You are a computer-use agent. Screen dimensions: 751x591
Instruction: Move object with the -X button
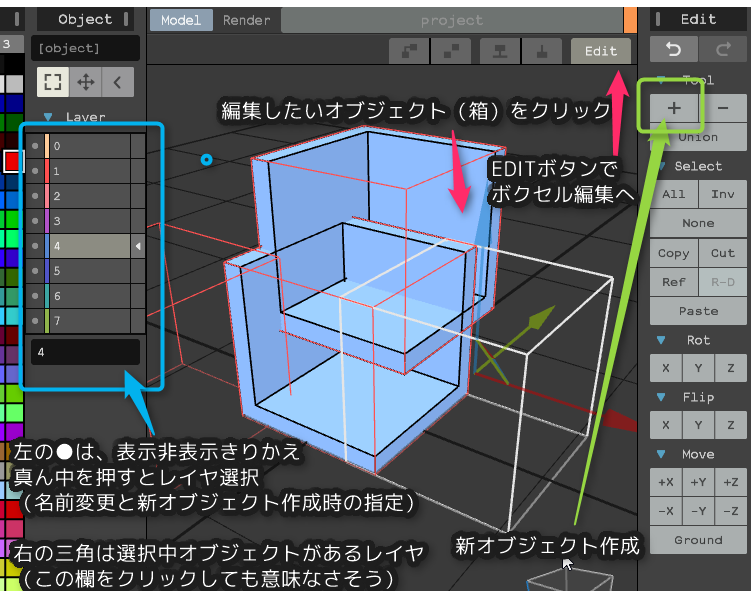click(x=666, y=511)
